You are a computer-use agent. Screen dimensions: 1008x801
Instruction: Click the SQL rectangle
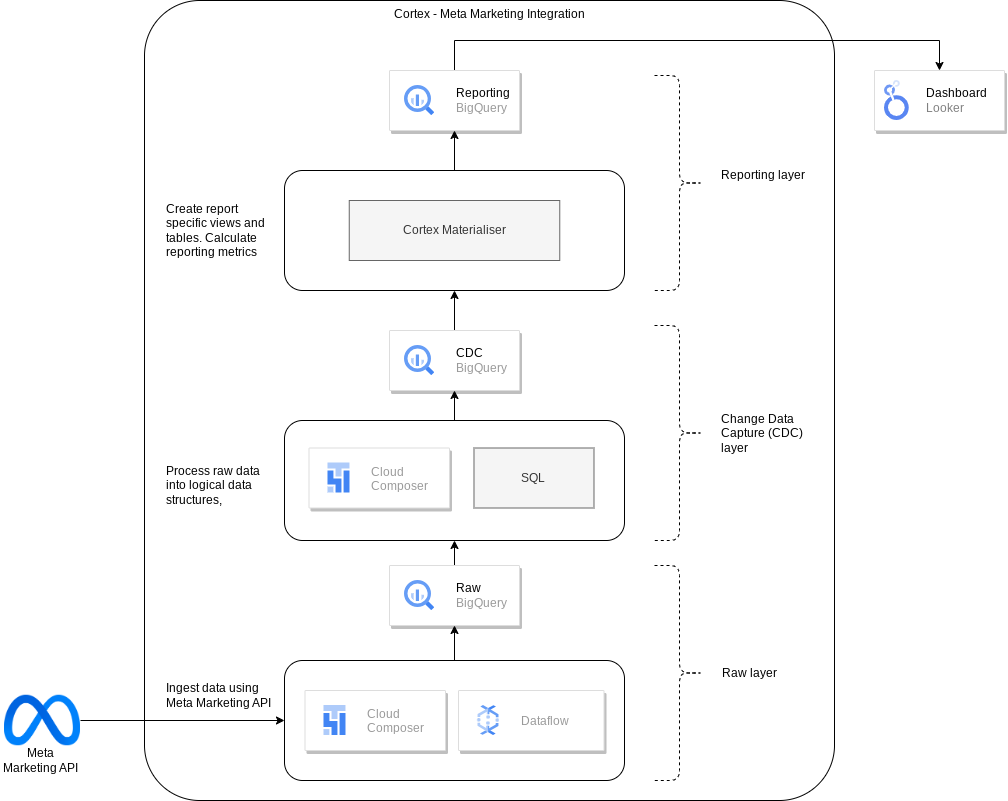click(533, 477)
